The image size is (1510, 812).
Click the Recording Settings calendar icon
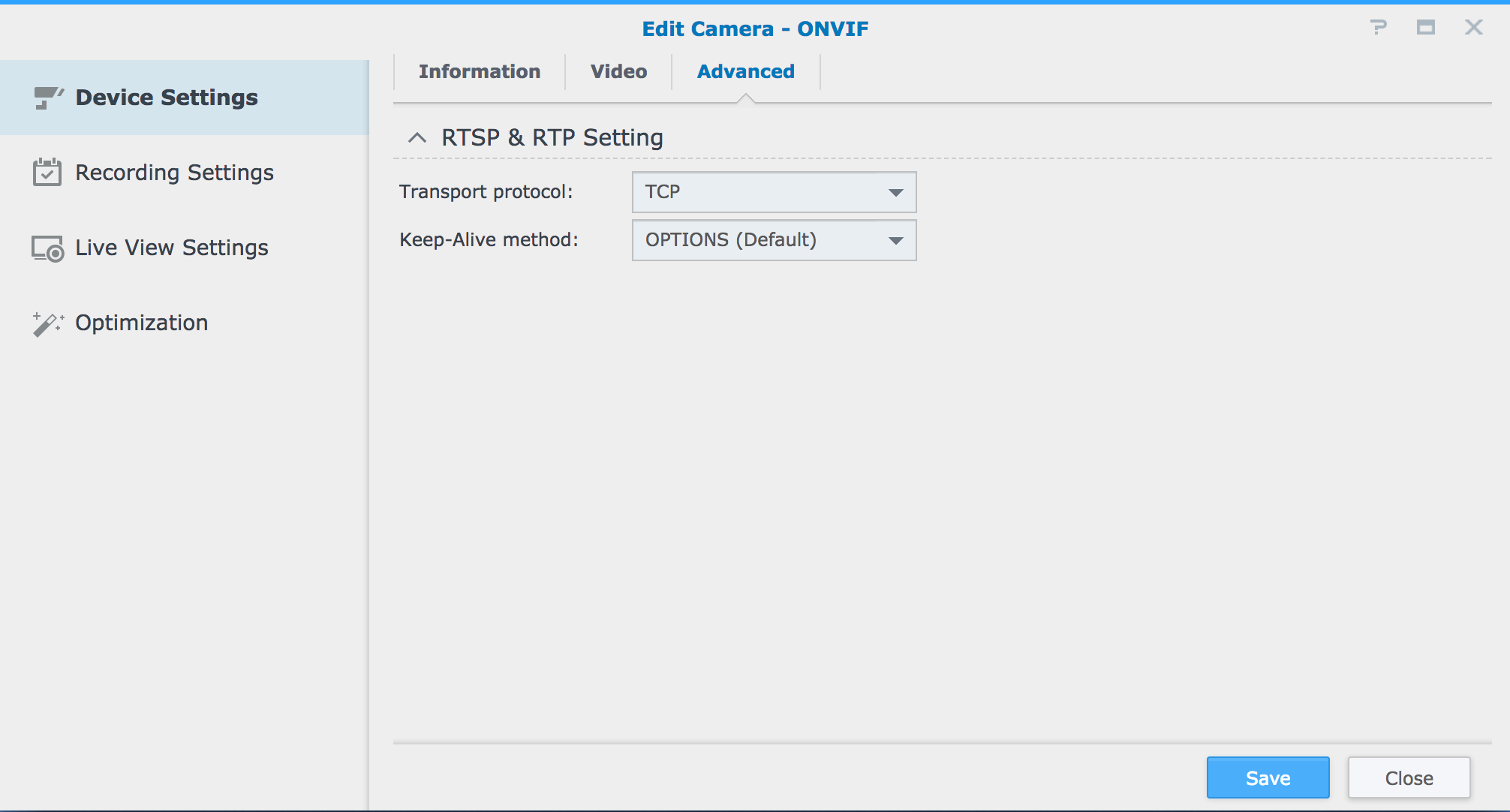click(47, 173)
